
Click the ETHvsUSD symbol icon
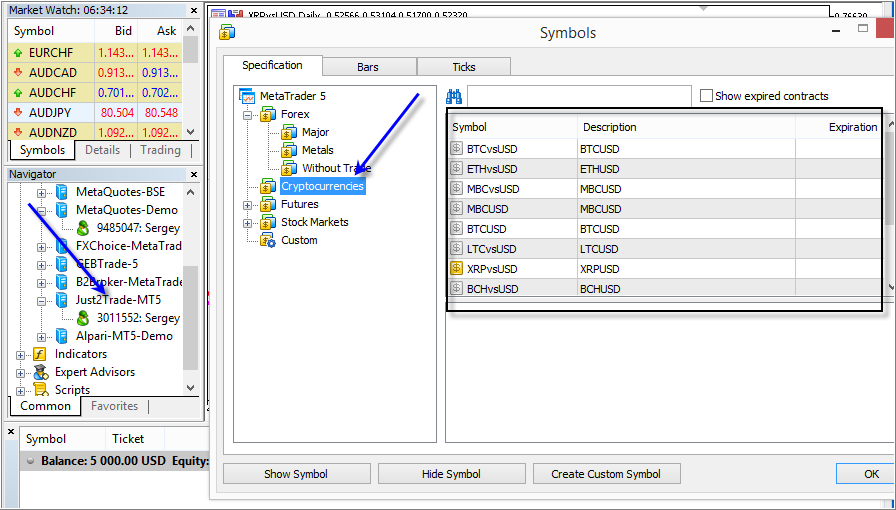tap(456, 169)
